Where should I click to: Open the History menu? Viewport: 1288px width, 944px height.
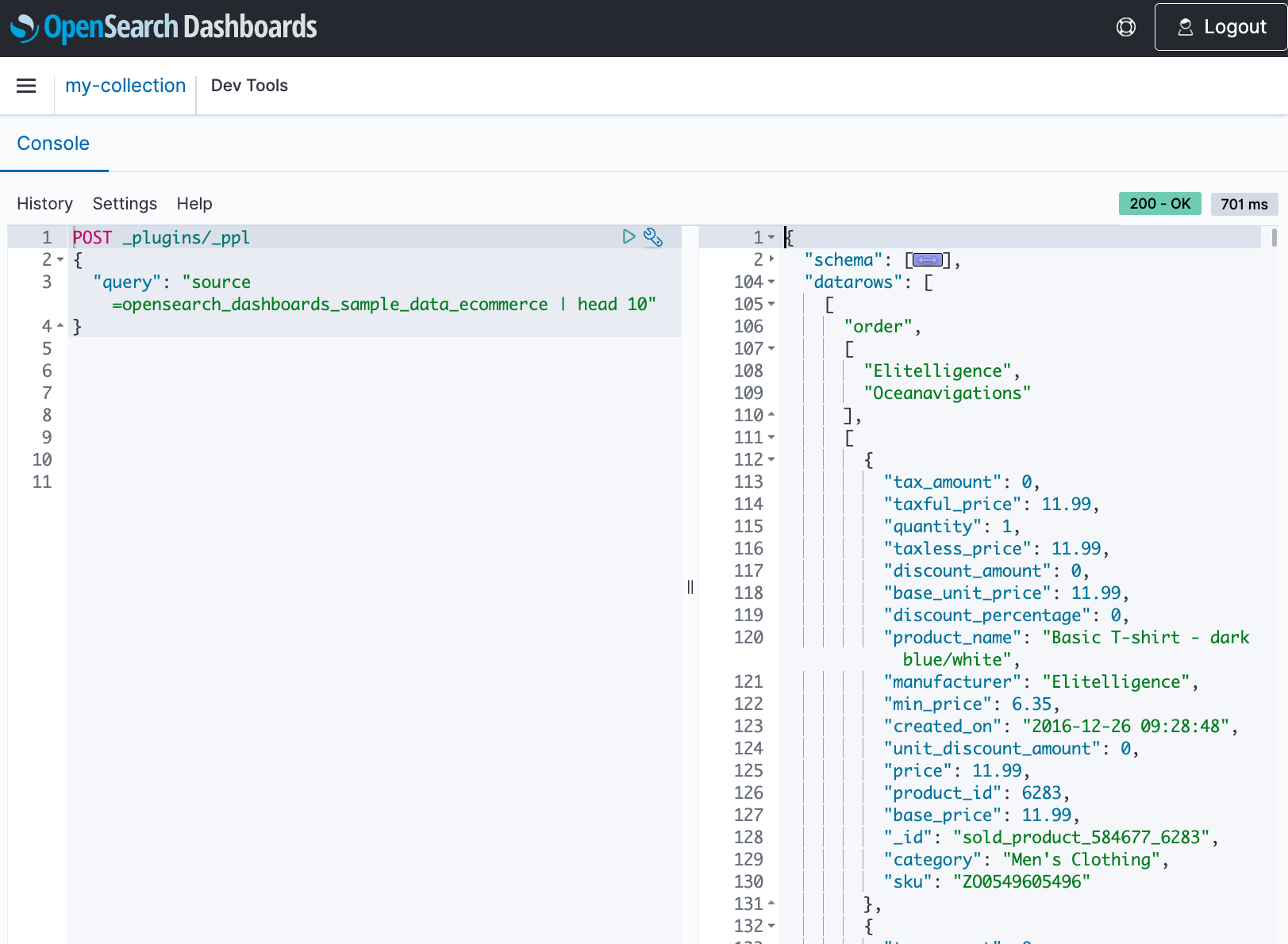click(x=44, y=204)
